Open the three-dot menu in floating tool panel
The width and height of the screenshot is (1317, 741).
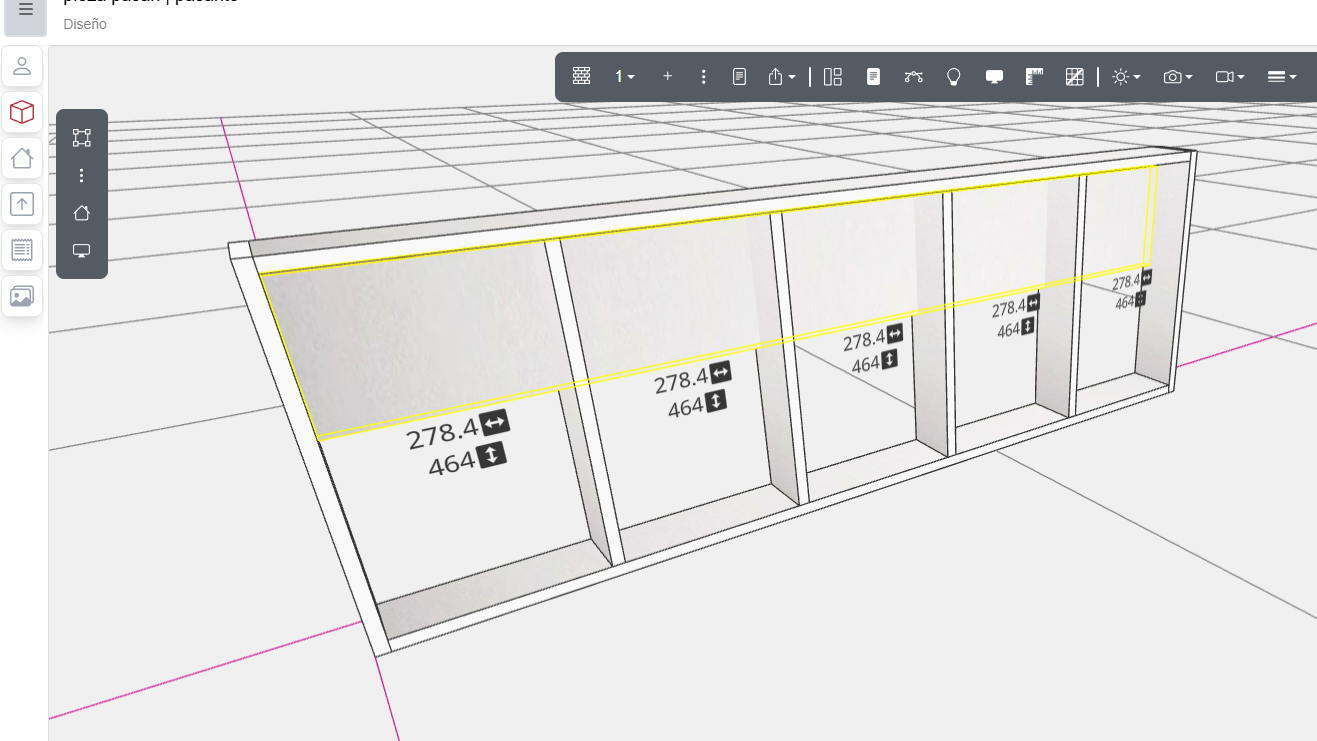click(82, 176)
